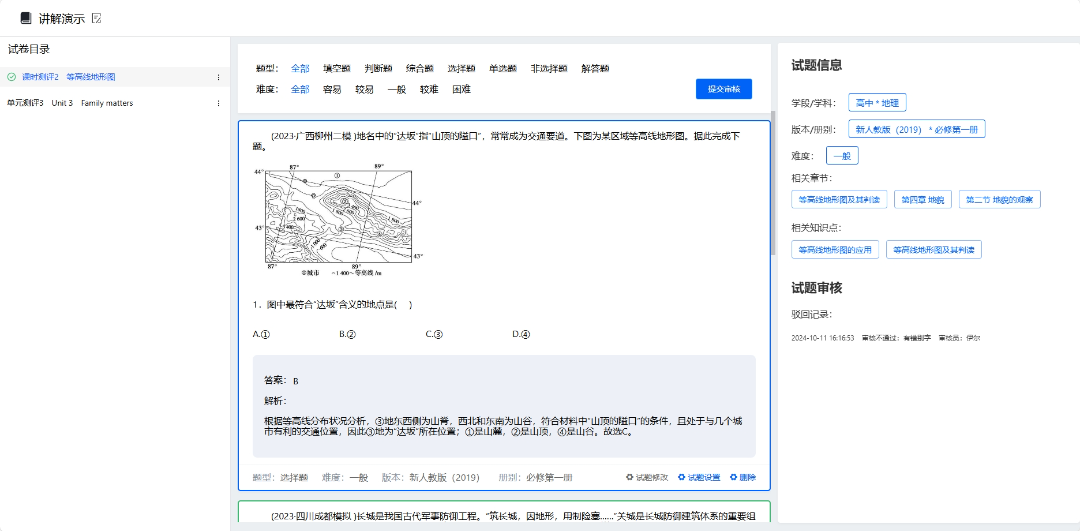Click the 解析 explanation paragraph
The image size is (1080, 531).
(503, 427)
